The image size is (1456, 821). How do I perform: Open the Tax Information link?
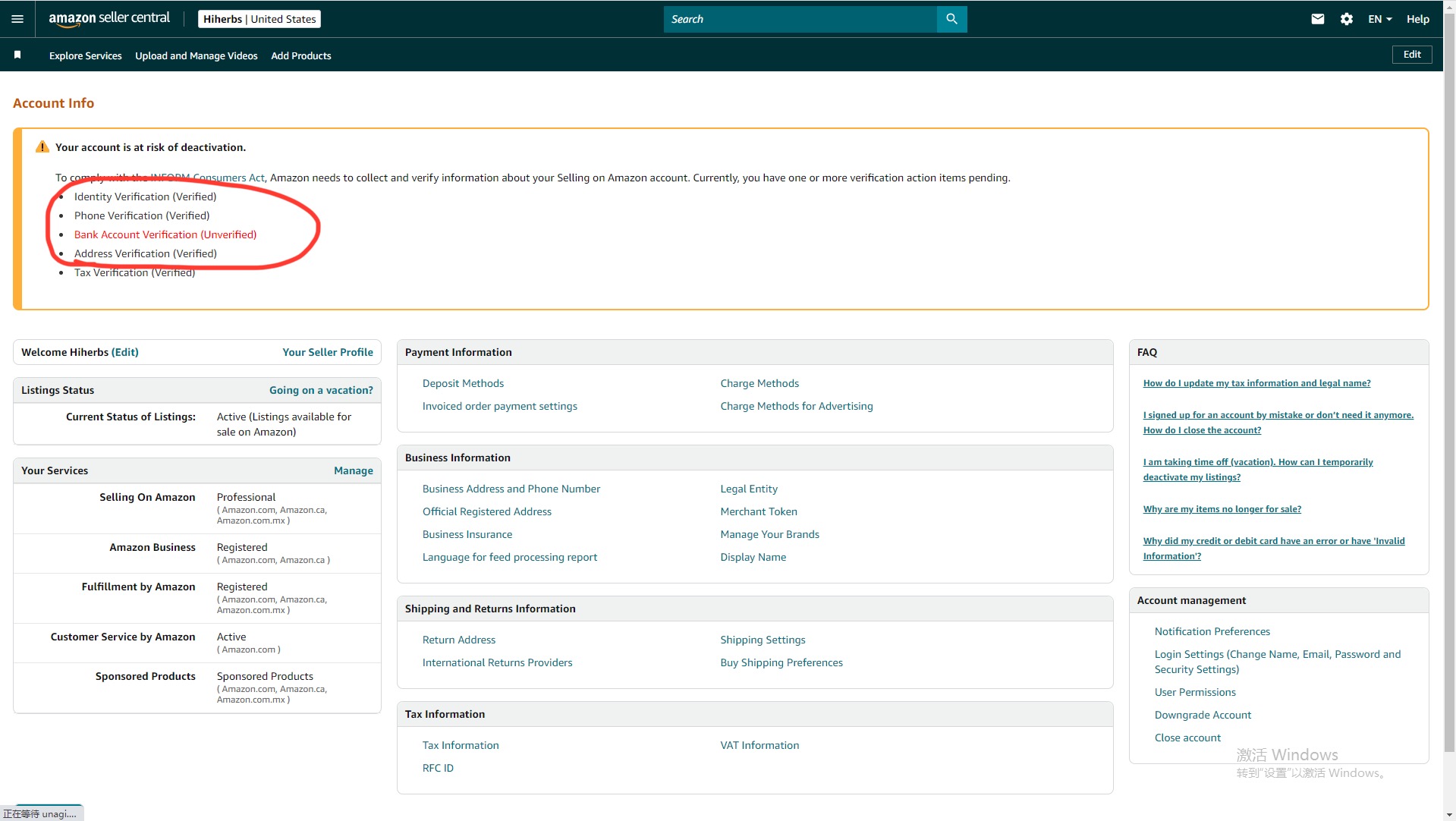pyautogui.click(x=461, y=745)
